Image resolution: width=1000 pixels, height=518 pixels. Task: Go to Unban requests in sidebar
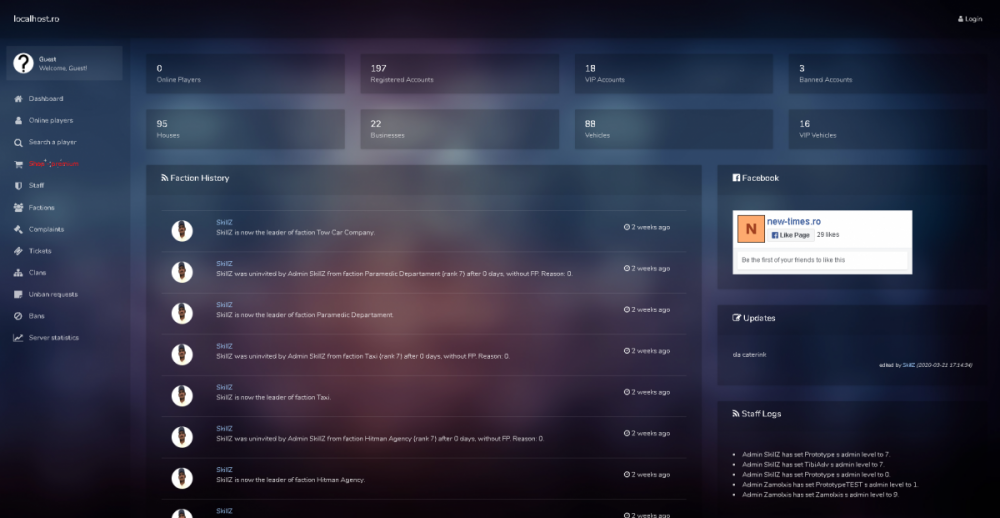pos(53,295)
